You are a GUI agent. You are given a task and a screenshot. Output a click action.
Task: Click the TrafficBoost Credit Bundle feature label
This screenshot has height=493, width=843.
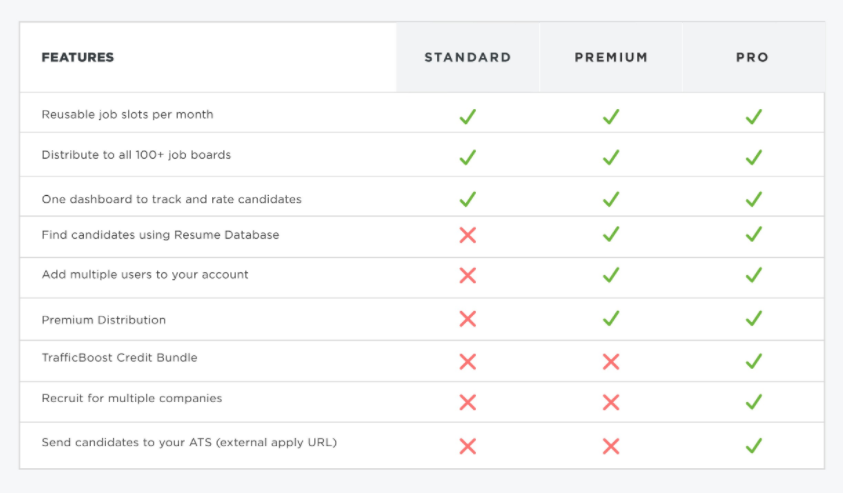[119, 357]
